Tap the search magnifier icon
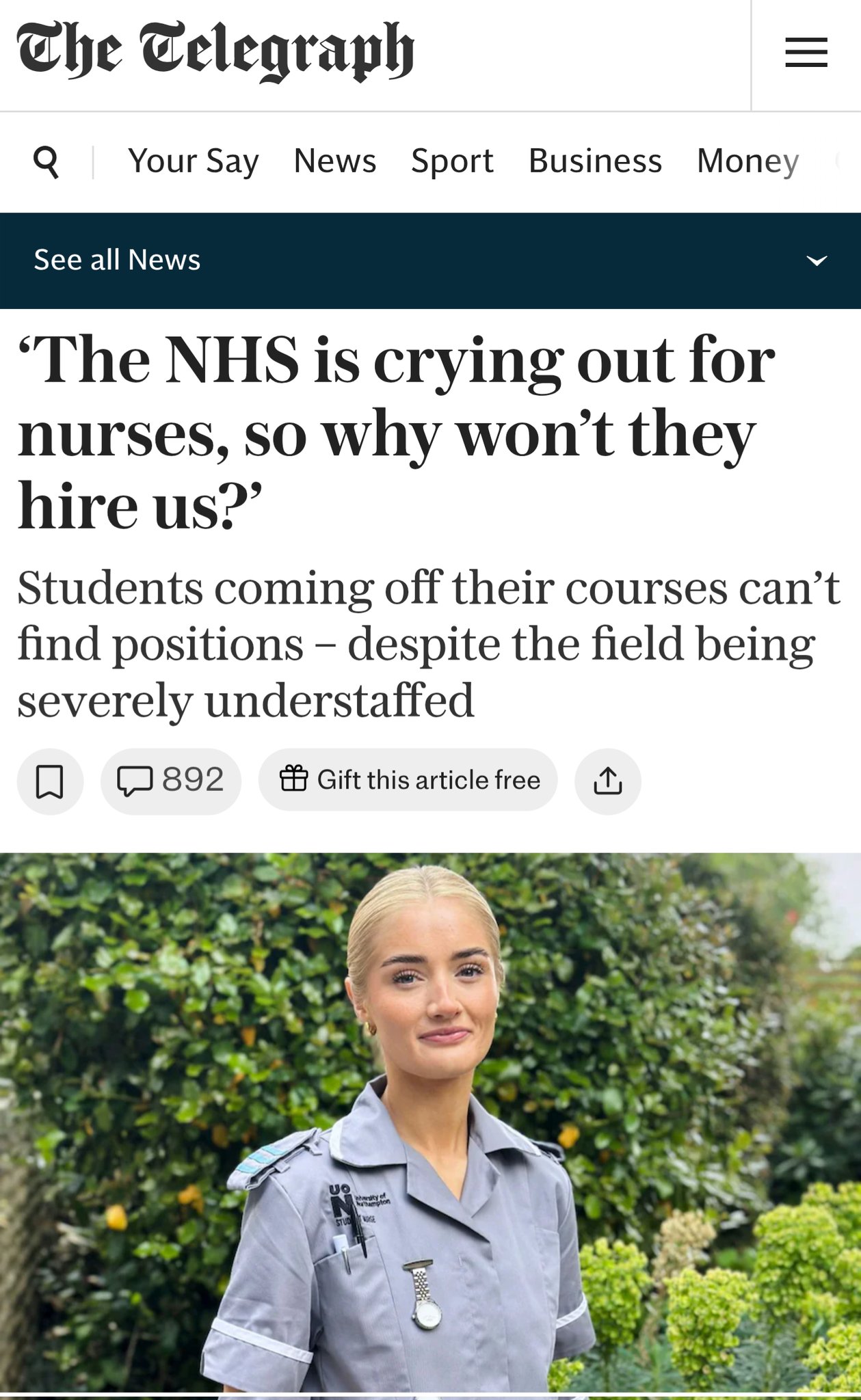Image resolution: width=861 pixels, height=1400 pixels. [46, 163]
